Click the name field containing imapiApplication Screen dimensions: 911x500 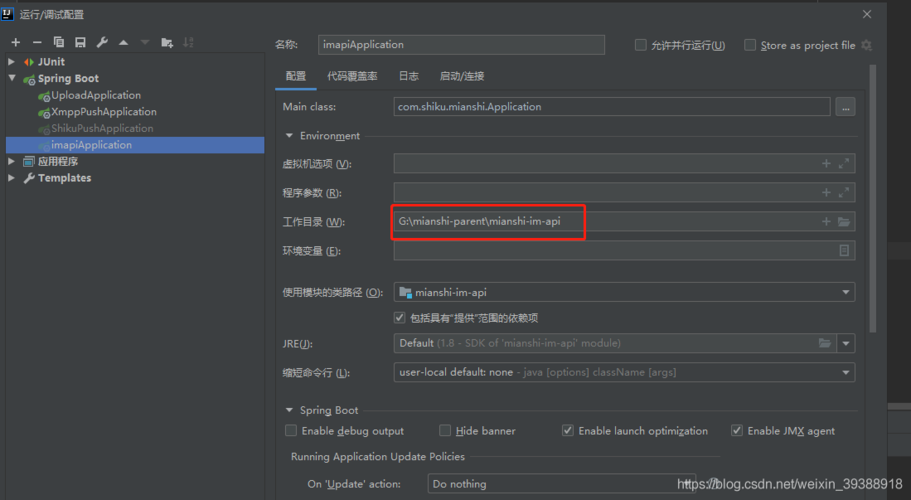pos(461,45)
